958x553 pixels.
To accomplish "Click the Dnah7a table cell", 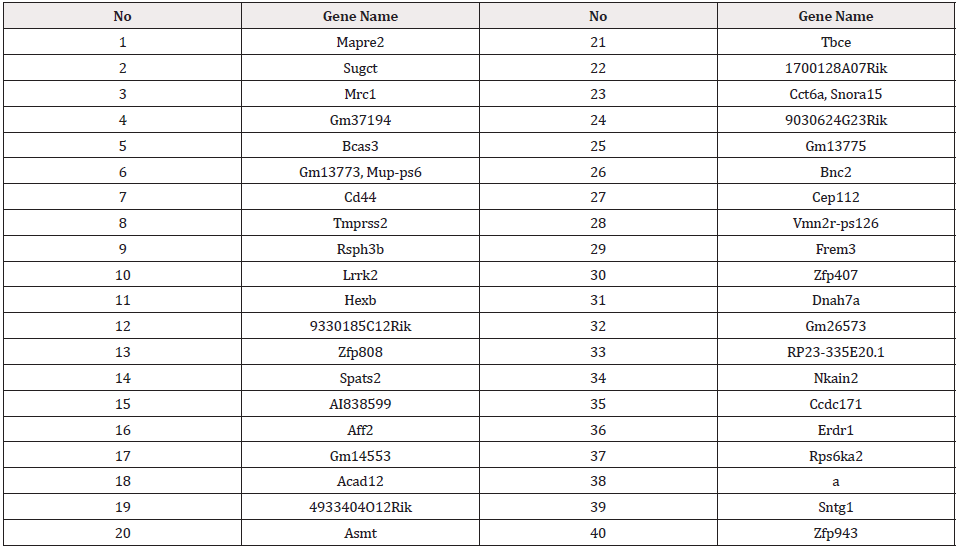I will [835, 300].
